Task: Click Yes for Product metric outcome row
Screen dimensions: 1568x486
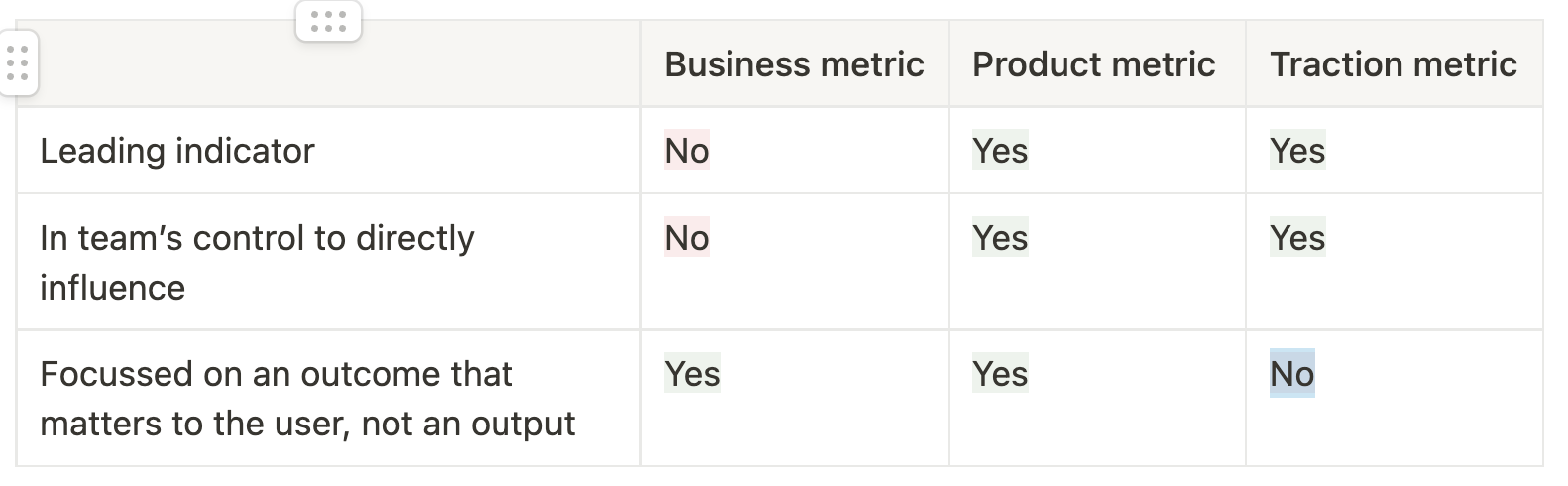Action: pos(1000,374)
